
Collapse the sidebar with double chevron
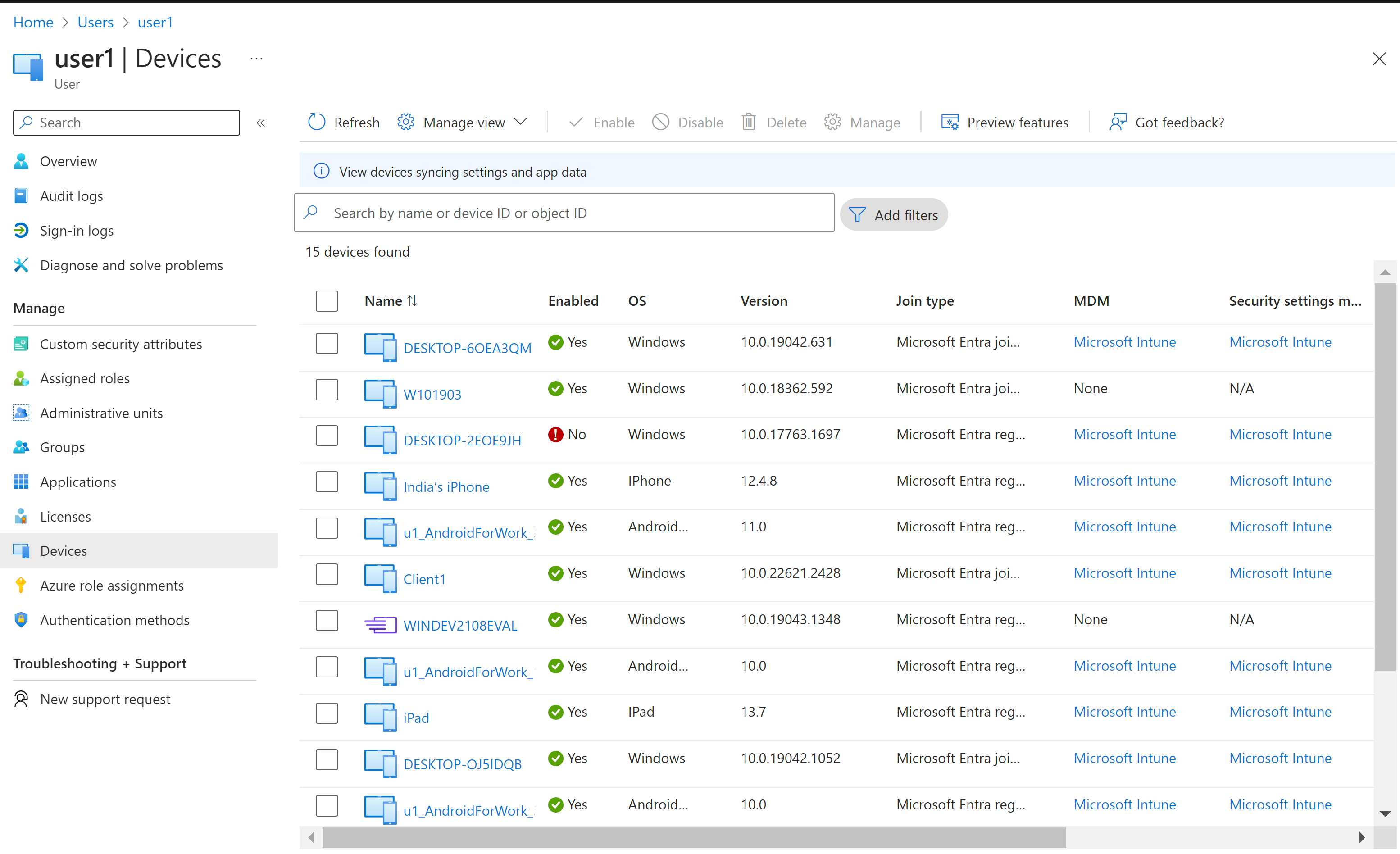click(x=261, y=123)
